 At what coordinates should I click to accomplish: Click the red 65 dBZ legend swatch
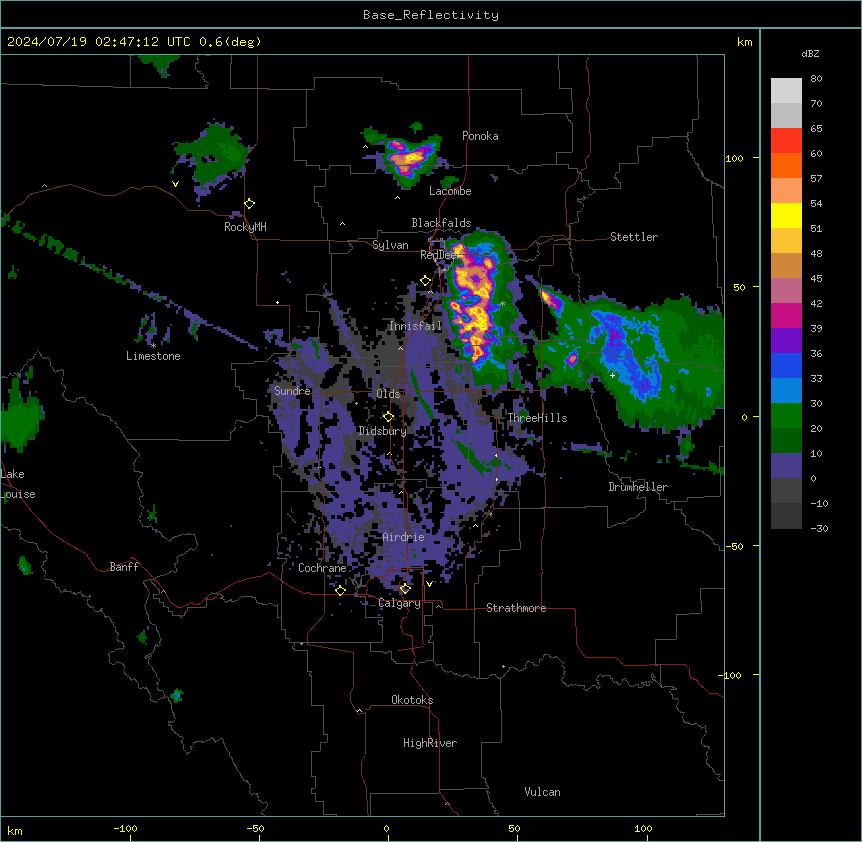(x=786, y=140)
